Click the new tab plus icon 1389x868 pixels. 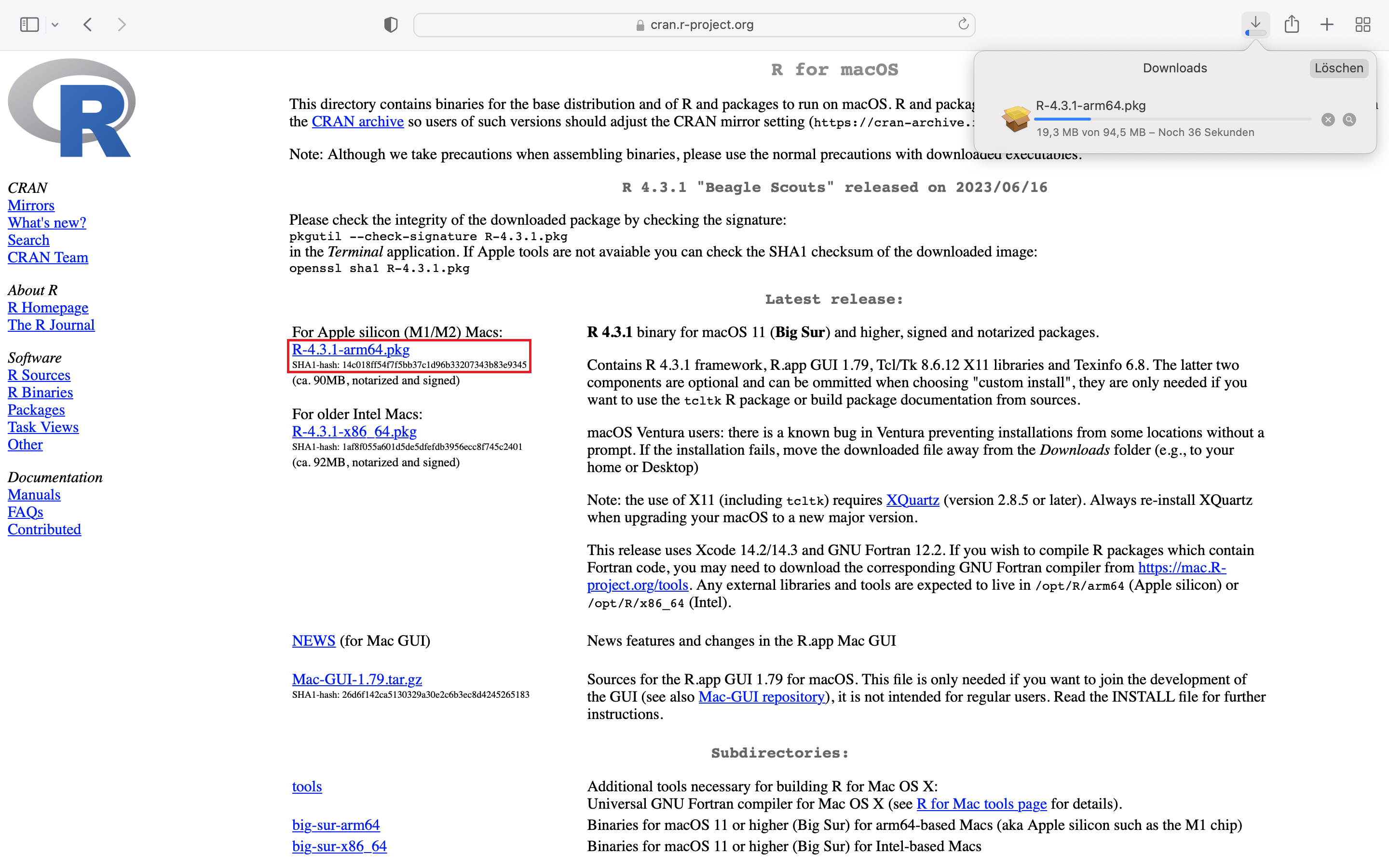coord(1327,23)
